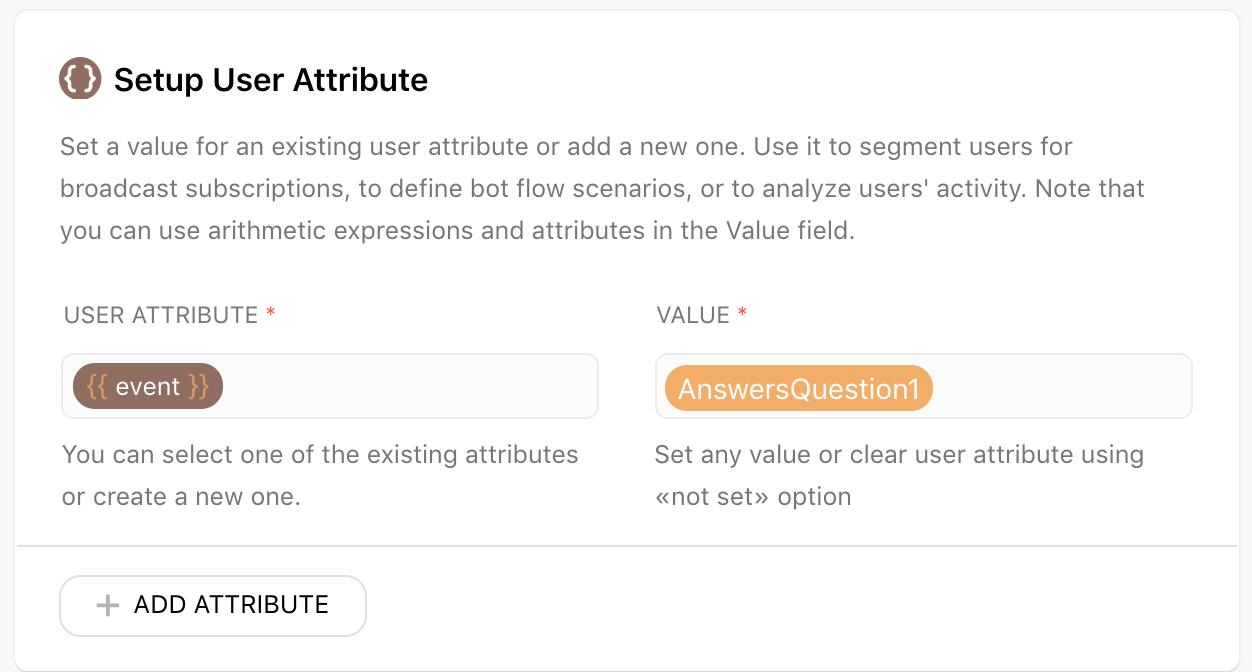Click the USER ATTRIBUTE field label
1252x672 pixels.
click(x=161, y=316)
